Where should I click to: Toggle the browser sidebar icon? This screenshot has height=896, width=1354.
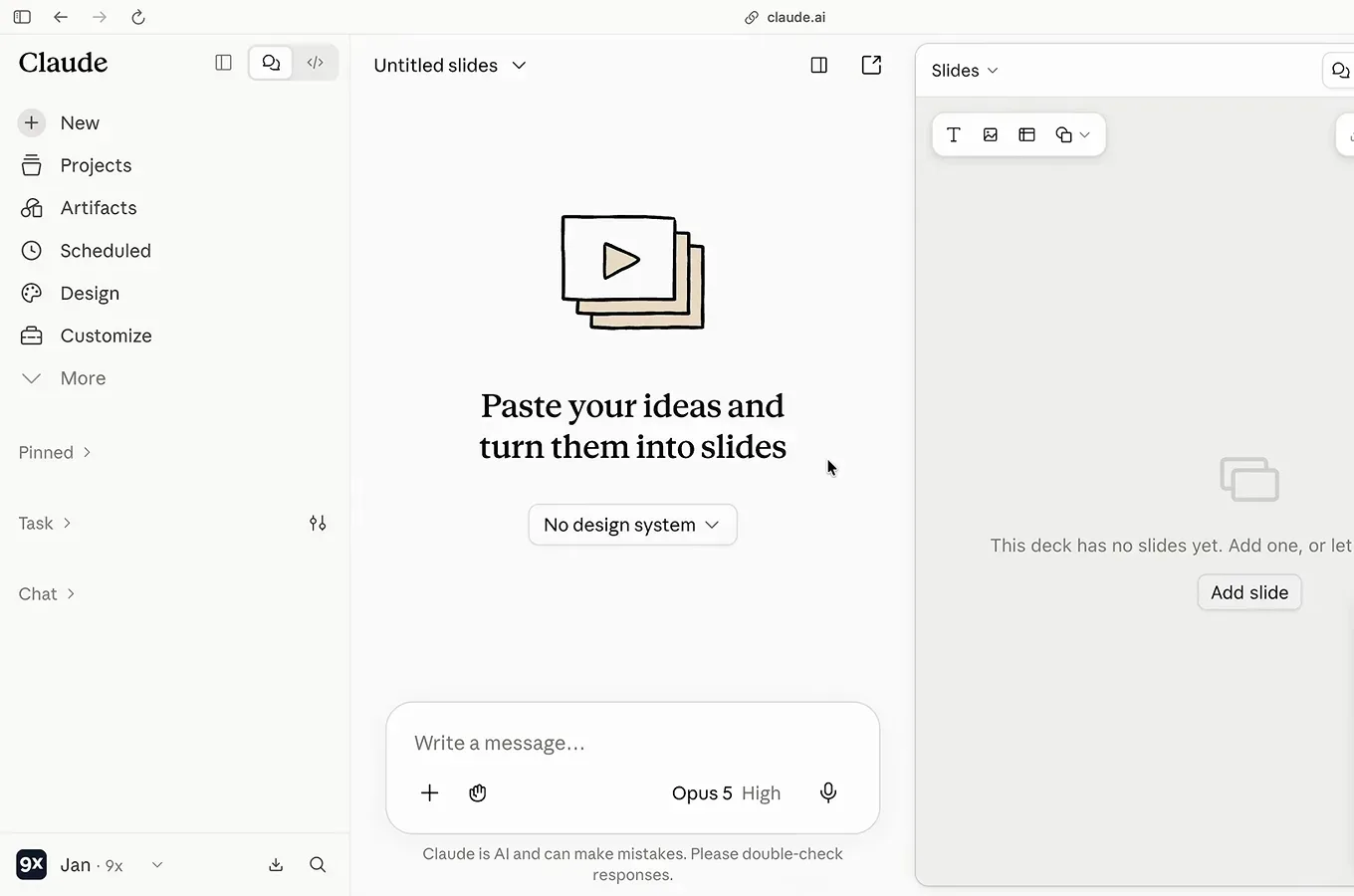(22, 17)
